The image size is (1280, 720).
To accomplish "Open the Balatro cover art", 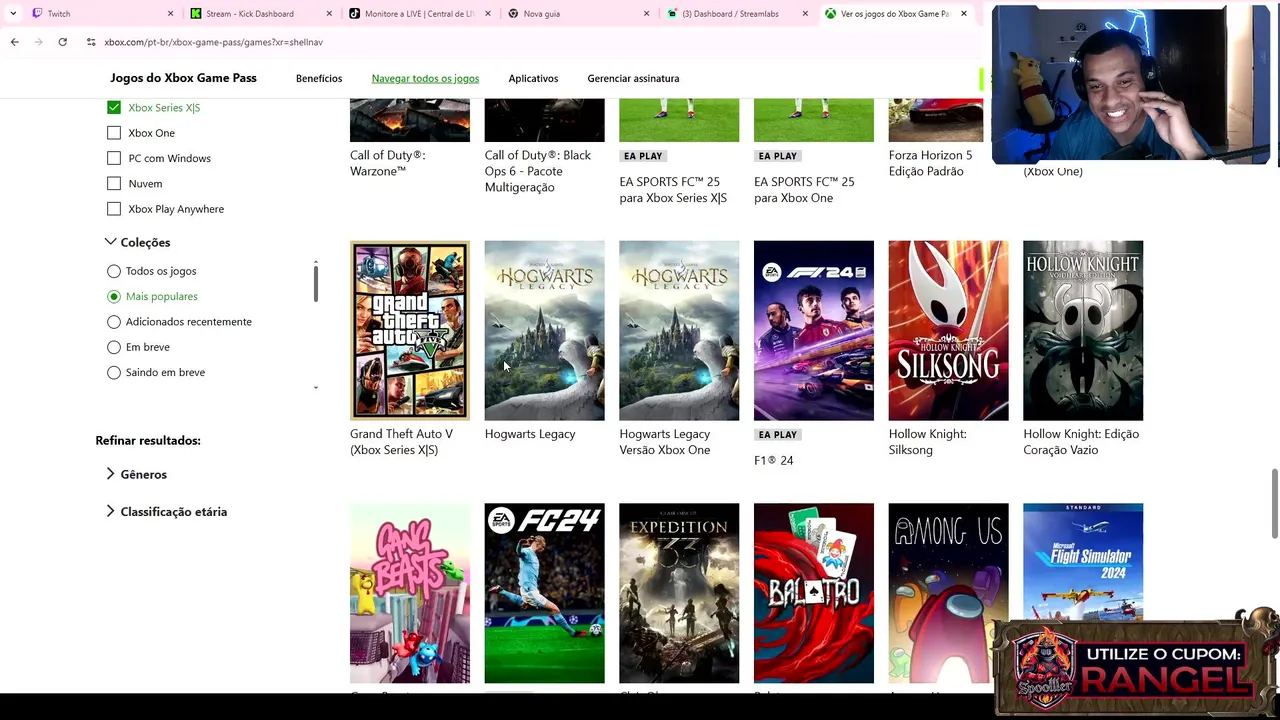I will pyautogui.click(x=814, y=593).
